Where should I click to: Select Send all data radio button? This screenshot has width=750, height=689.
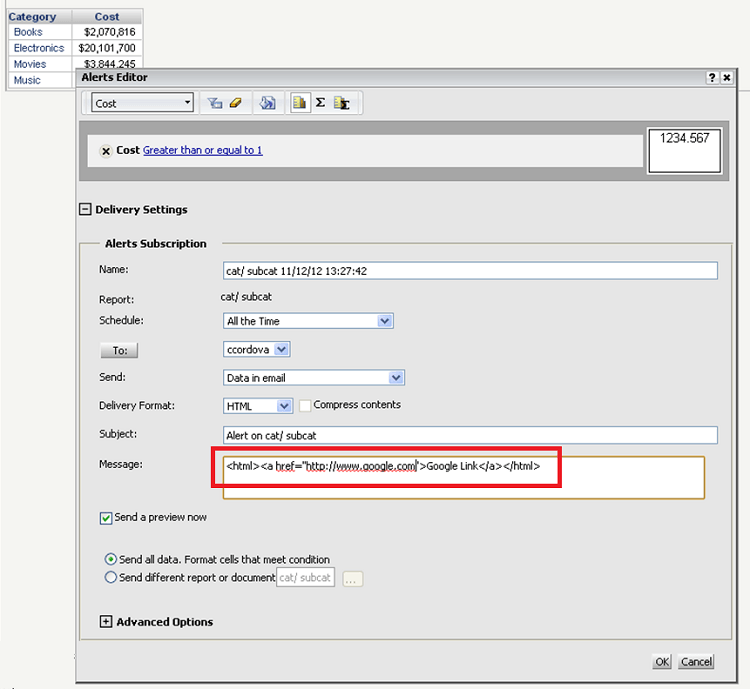click(110, 560)
